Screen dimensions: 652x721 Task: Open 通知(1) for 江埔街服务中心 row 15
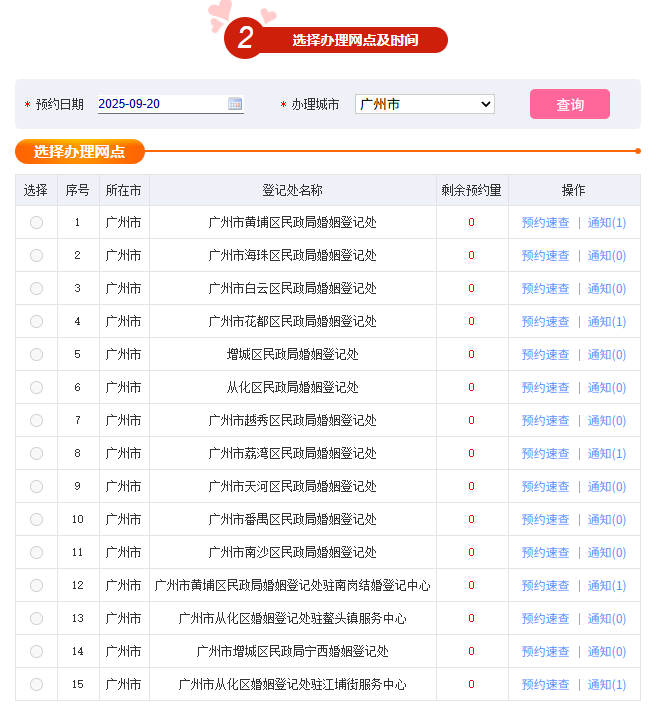(606, 685)
